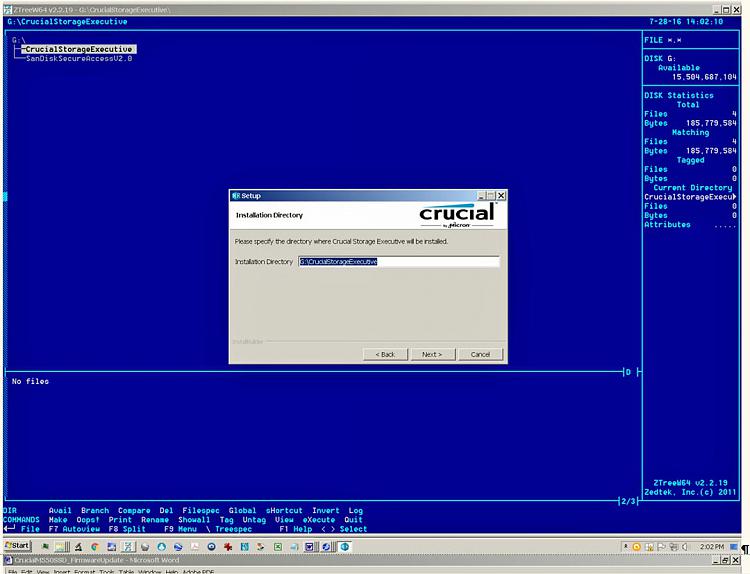750x574 pixels.
Task: Click the ZTree taskbar button icon
Action: (x=128, y=546)
